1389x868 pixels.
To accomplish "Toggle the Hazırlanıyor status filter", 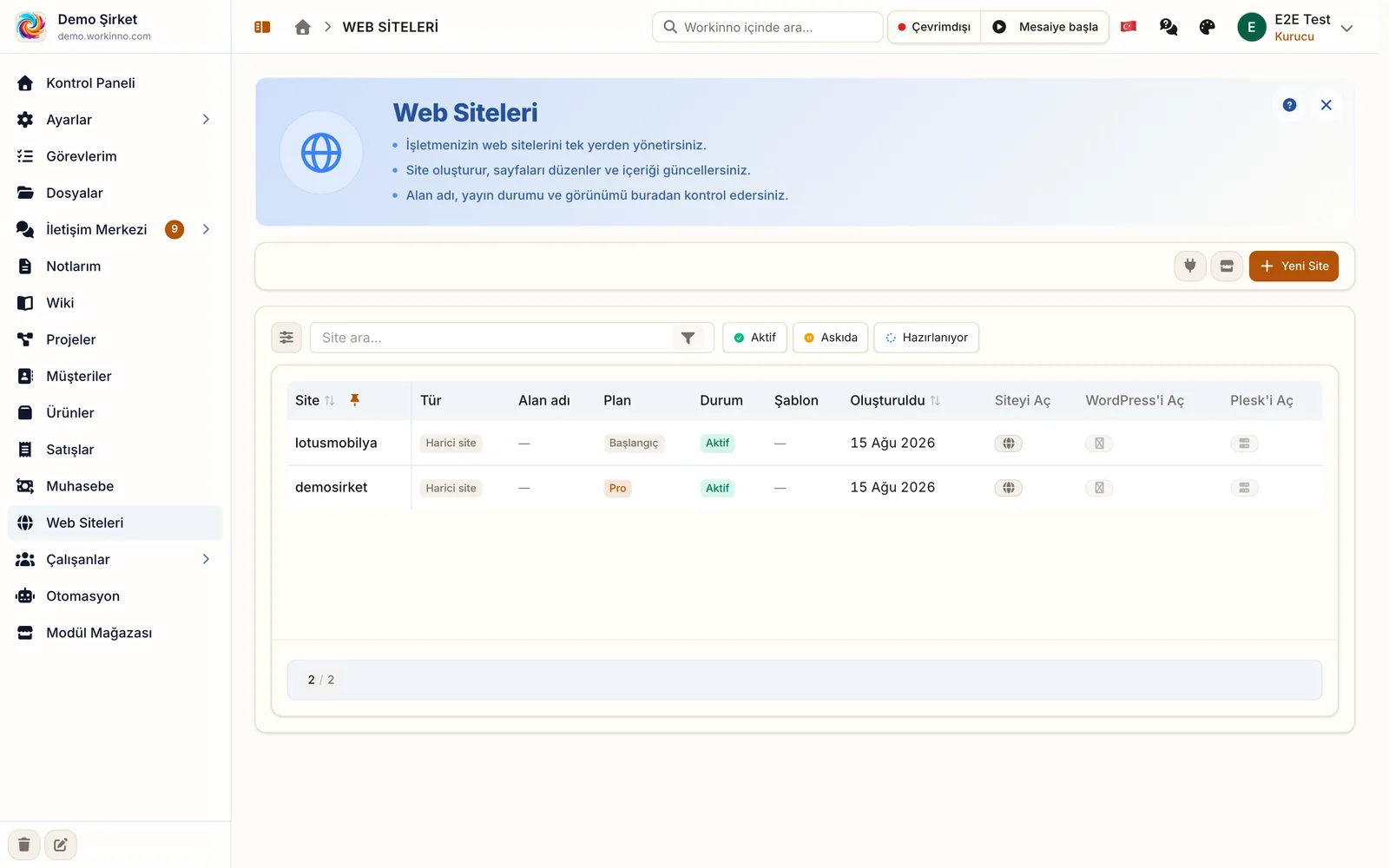I will pyautogui.click(x=926, y=338).
